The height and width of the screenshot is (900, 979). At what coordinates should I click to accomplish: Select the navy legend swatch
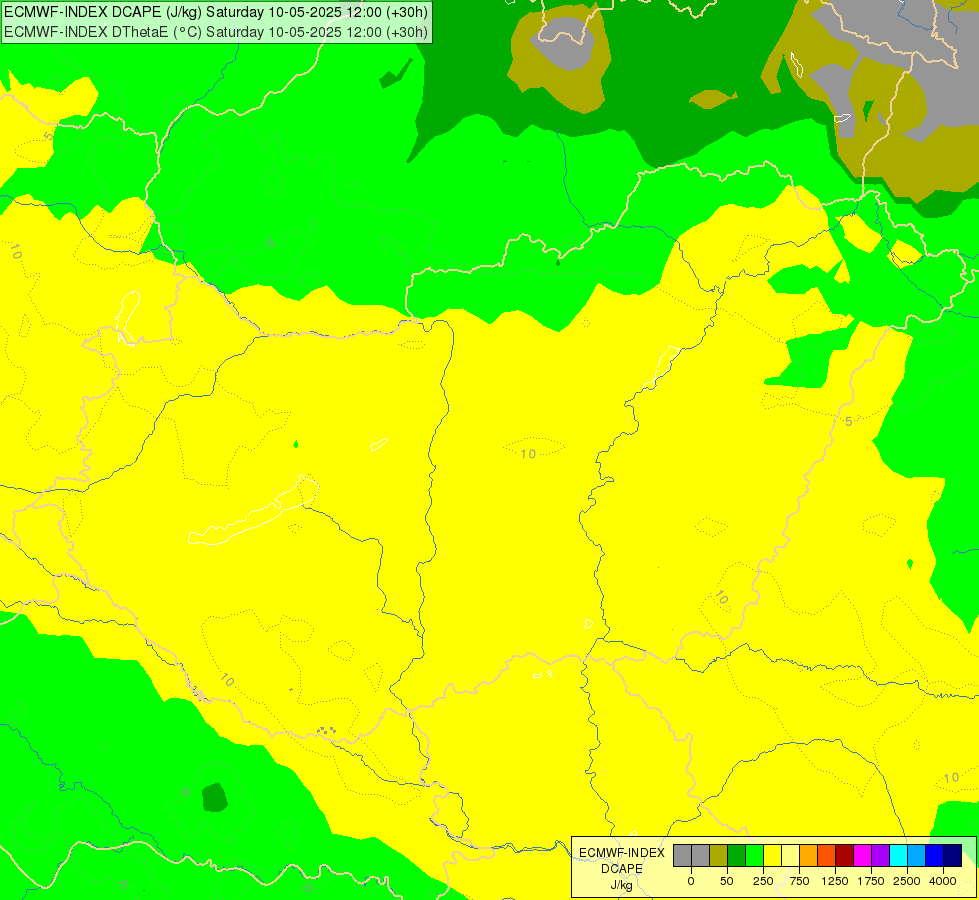point(953,856)
